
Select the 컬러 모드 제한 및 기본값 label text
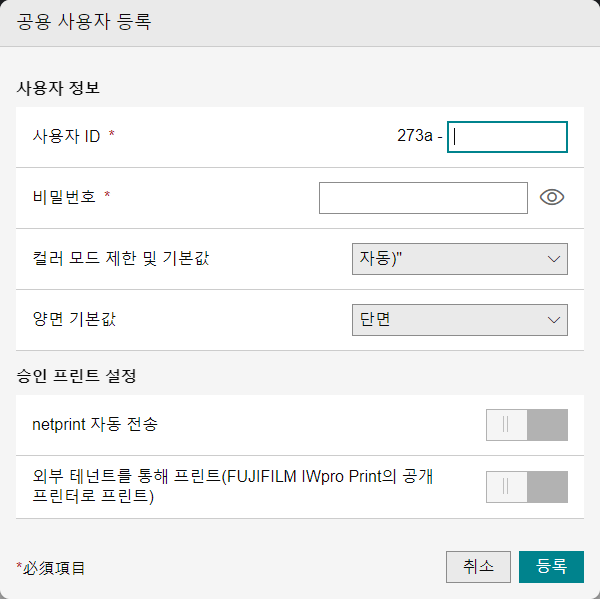121,258
